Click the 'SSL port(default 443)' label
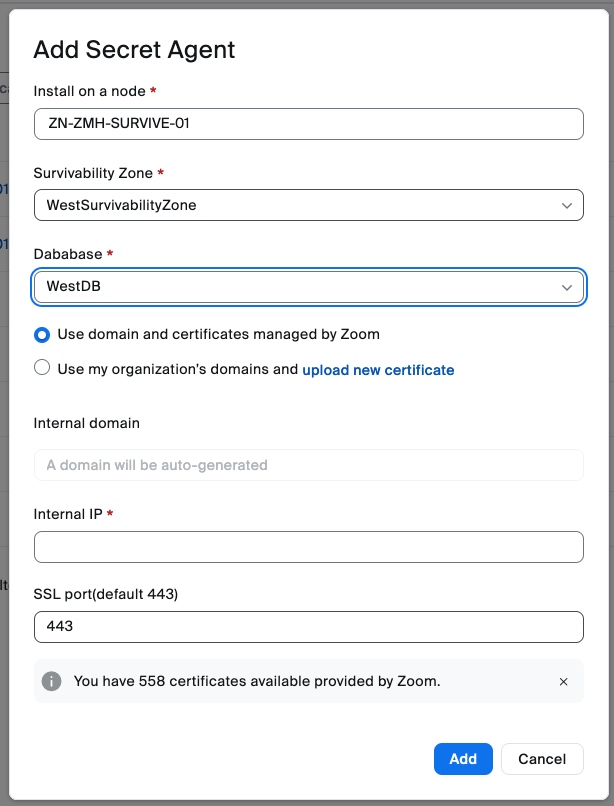Image resolution: width=614 pixels, height=806 pixels. point(106,594)
